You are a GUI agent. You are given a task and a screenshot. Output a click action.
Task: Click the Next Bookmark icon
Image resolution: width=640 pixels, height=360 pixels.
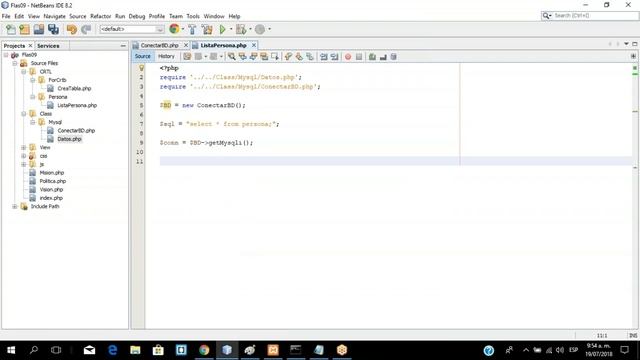coord(299,57)
